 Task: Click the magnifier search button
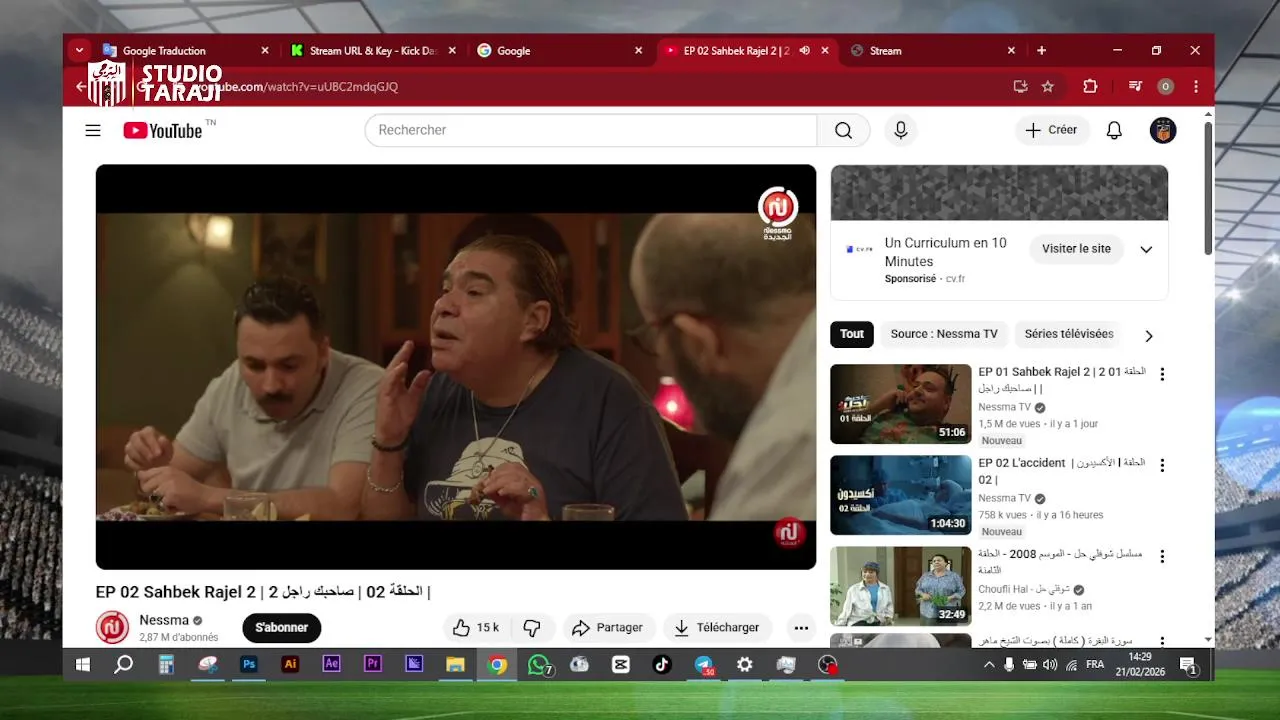pyautogui.click(x=843, y=130)
